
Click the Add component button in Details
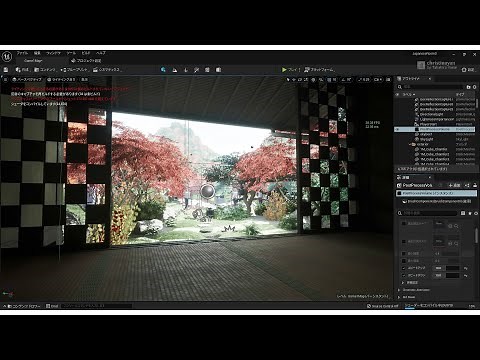(454, 185)
